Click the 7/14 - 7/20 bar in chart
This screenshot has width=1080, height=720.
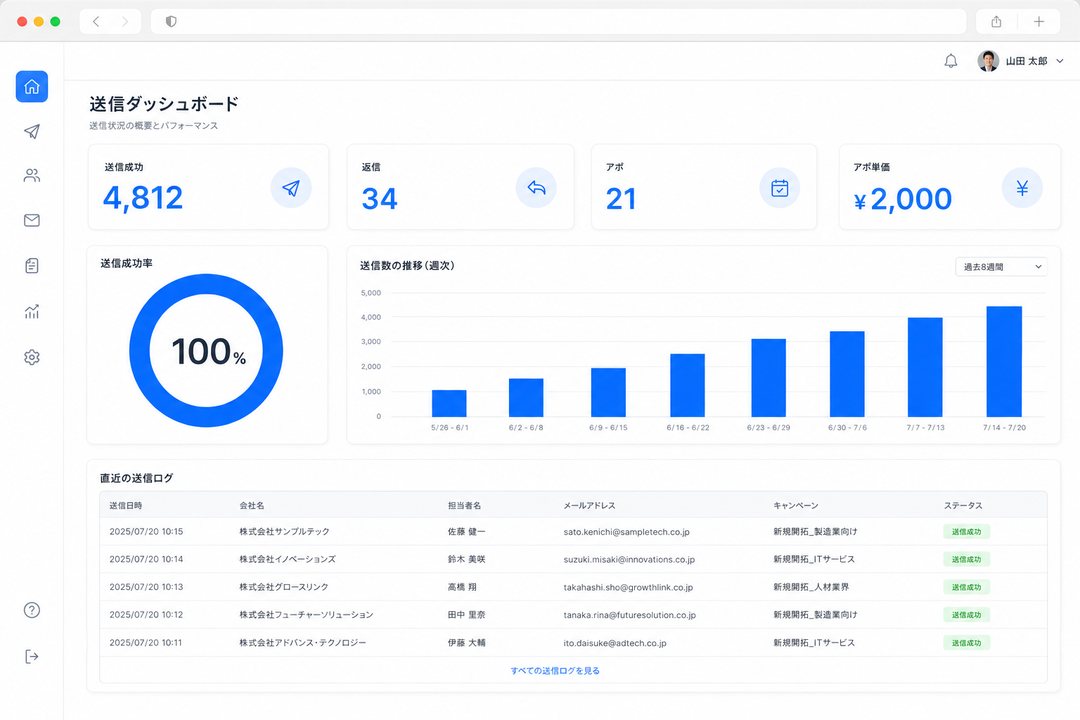click(1004, 362)
